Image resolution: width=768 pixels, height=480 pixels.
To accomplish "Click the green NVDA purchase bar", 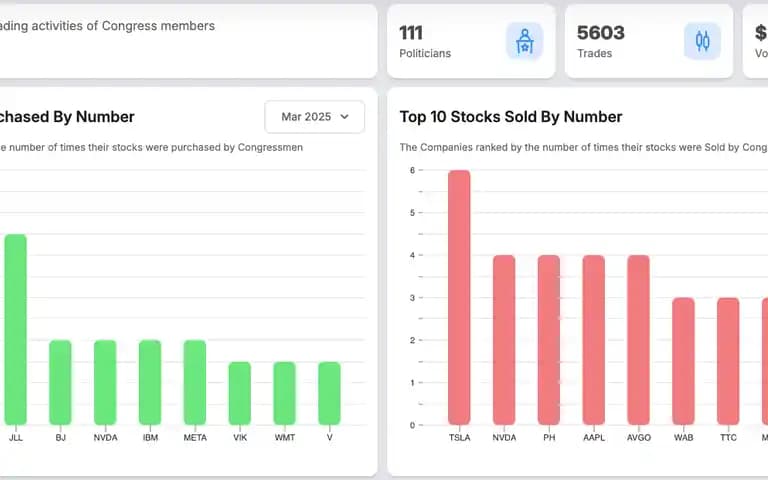I will pos(105,383).
